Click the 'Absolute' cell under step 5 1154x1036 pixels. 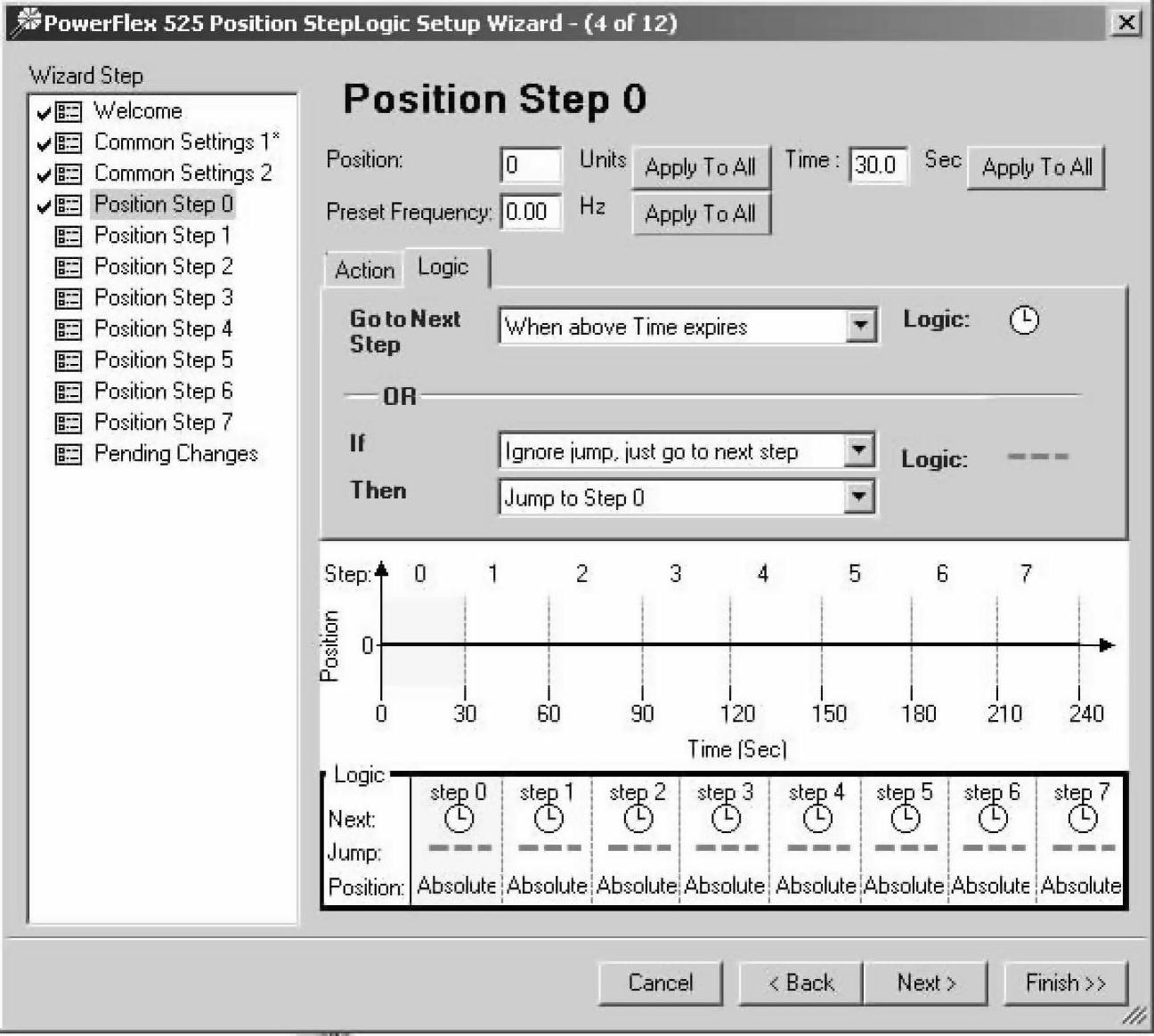click(904, 886)
